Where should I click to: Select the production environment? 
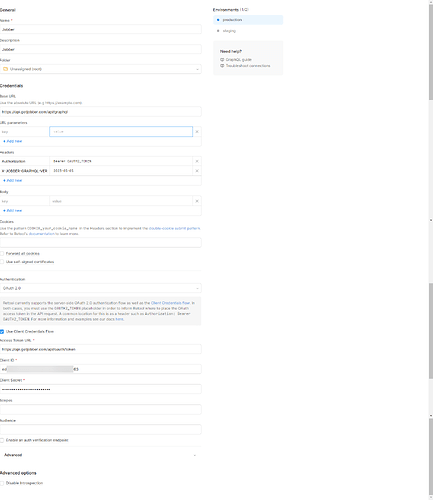[x=248, y=20]
